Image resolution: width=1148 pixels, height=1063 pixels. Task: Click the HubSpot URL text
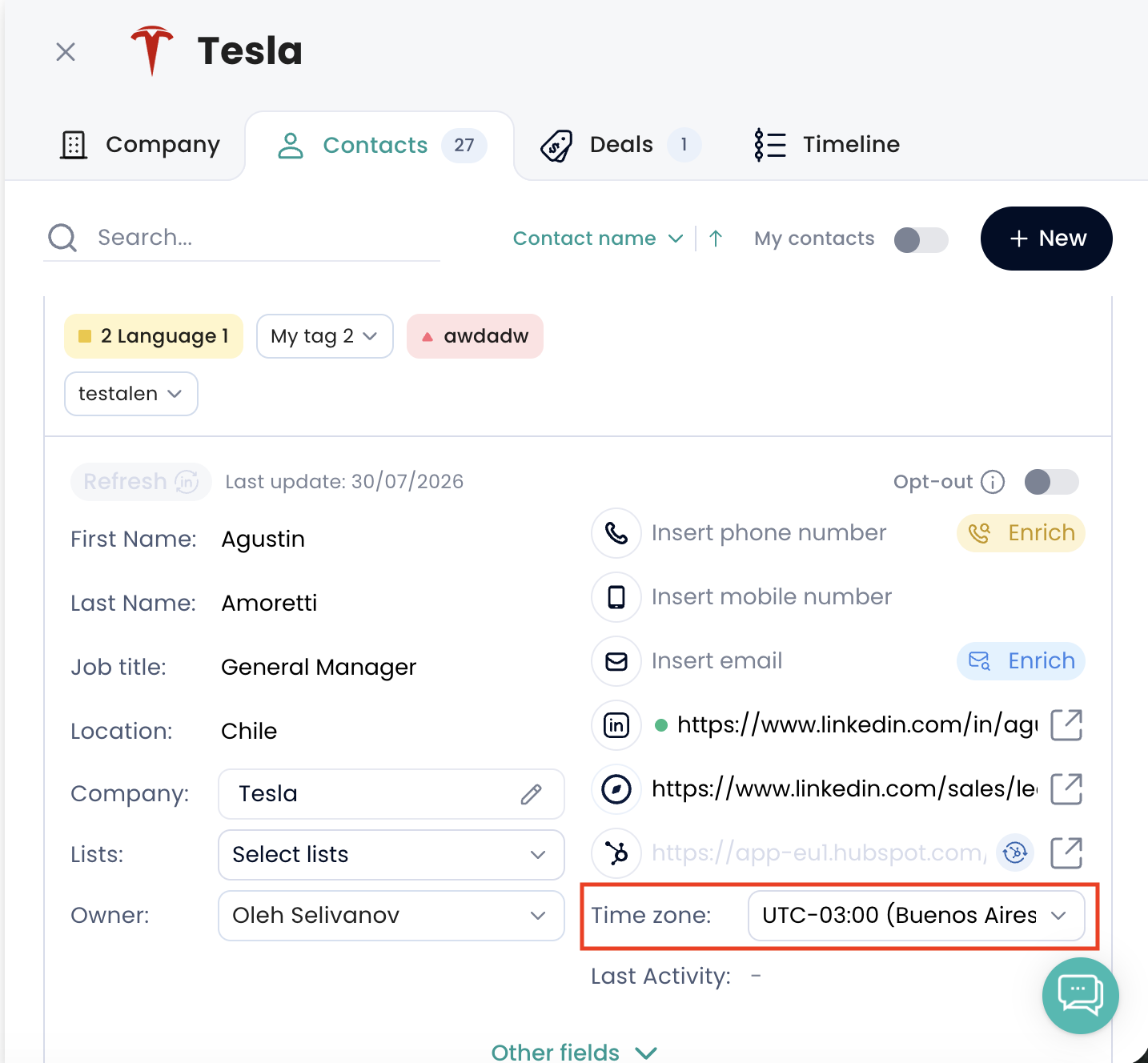pos(819,853)
